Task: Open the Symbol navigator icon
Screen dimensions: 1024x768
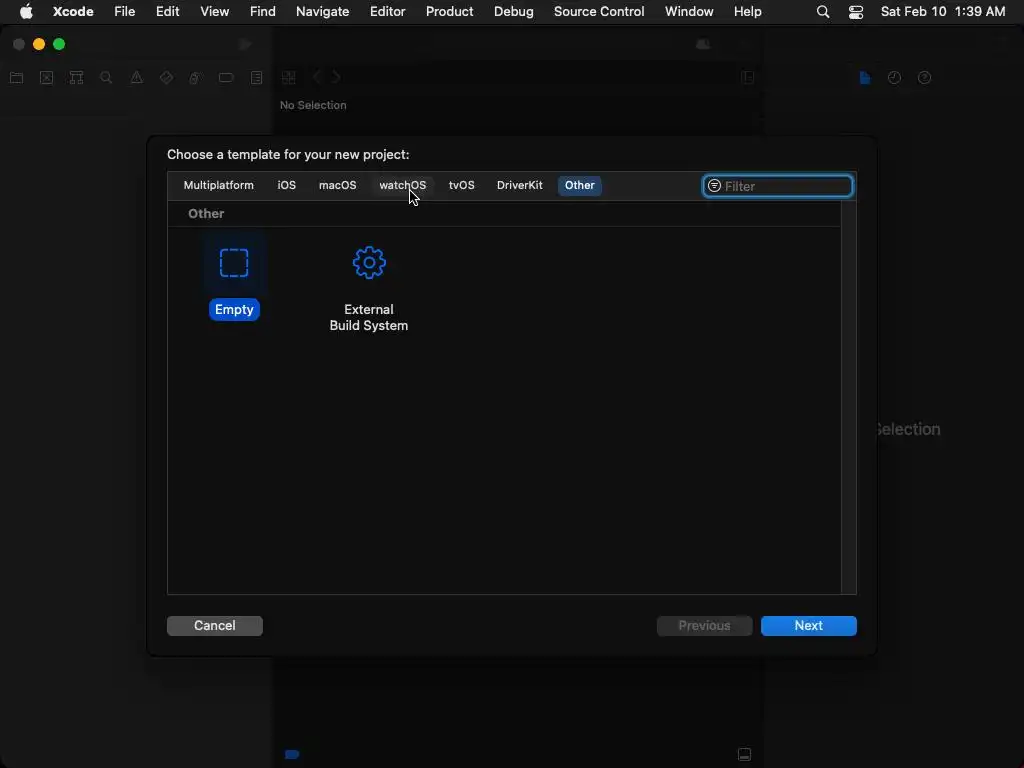Action: 76,78
